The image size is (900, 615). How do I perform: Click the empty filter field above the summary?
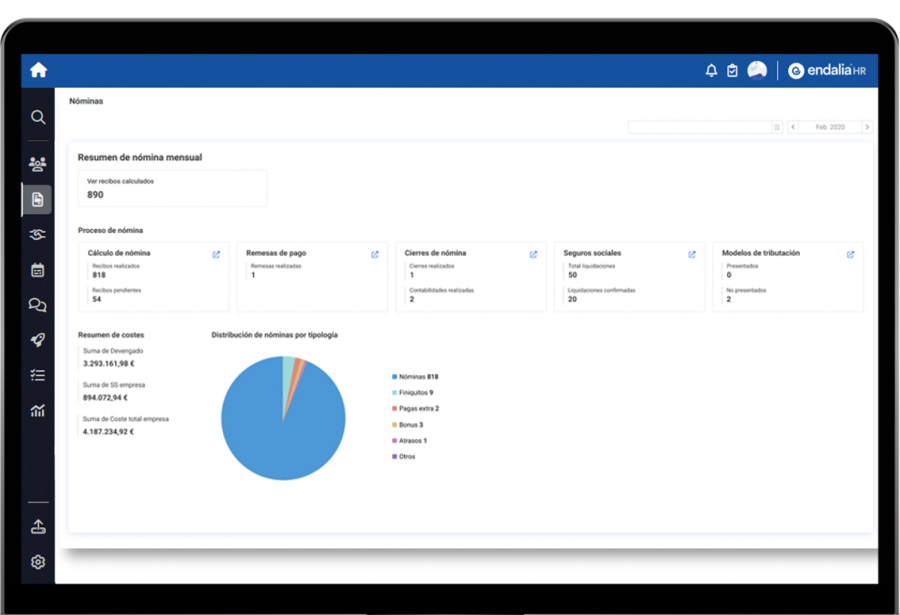click(699, 127)
